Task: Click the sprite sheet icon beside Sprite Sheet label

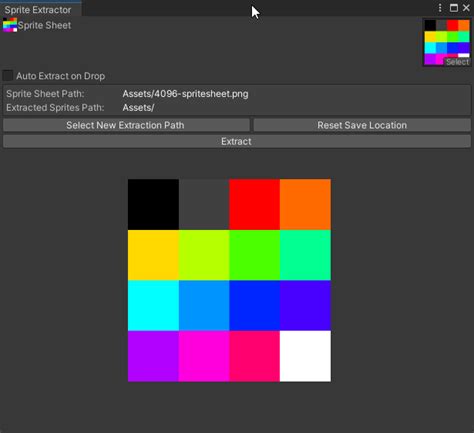Action: pos(10,25)
